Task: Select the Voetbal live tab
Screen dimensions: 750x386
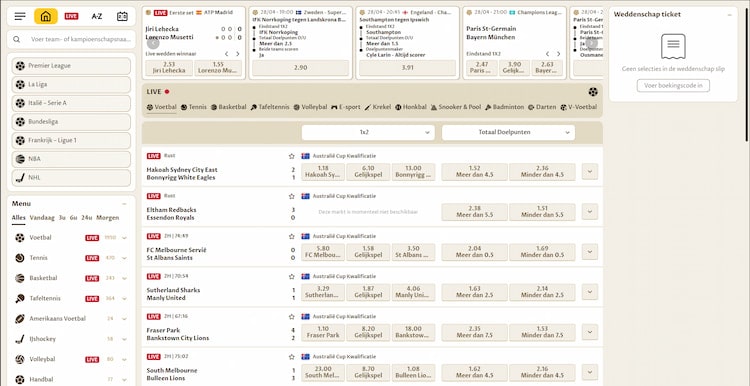Action: coord(162,107)
